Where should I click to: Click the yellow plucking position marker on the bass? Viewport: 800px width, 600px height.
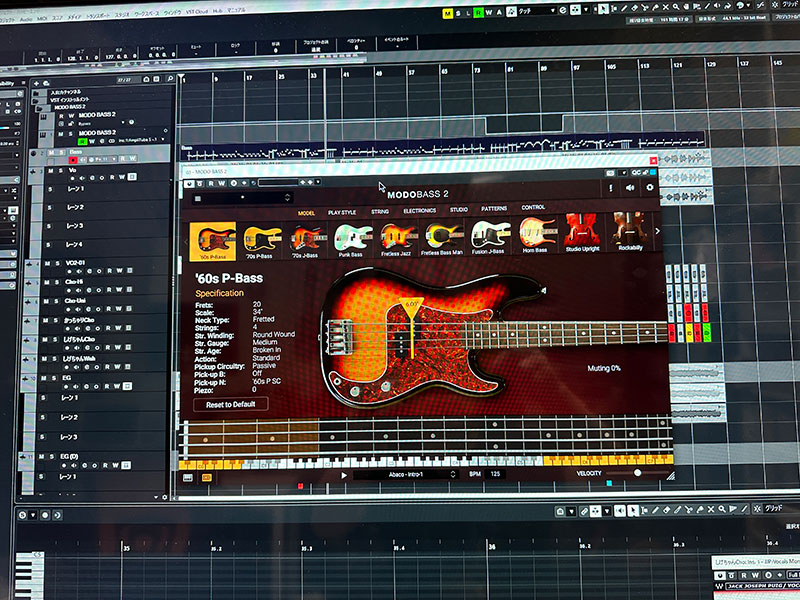tap(412, 308)
